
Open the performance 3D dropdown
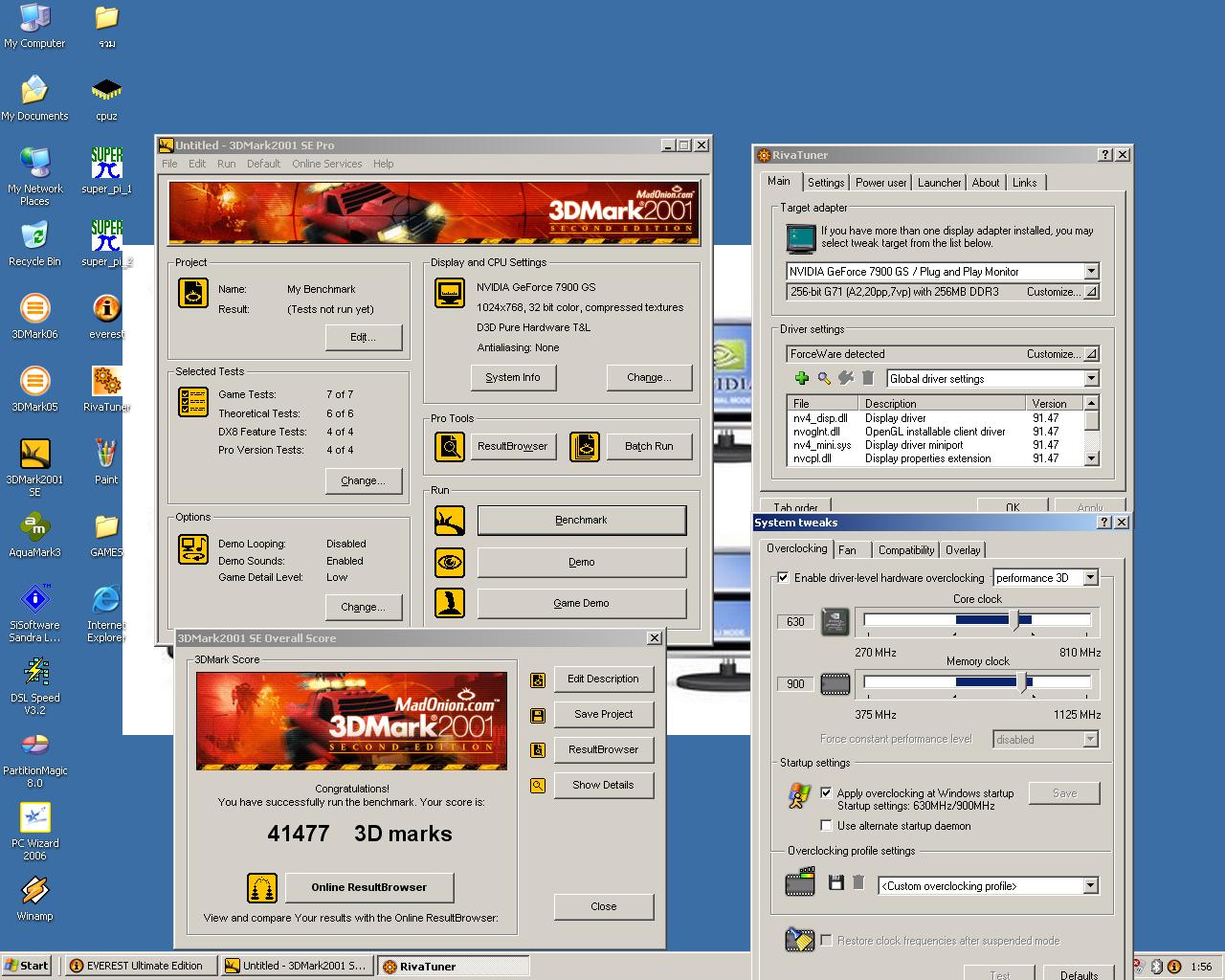(1090, 577)
